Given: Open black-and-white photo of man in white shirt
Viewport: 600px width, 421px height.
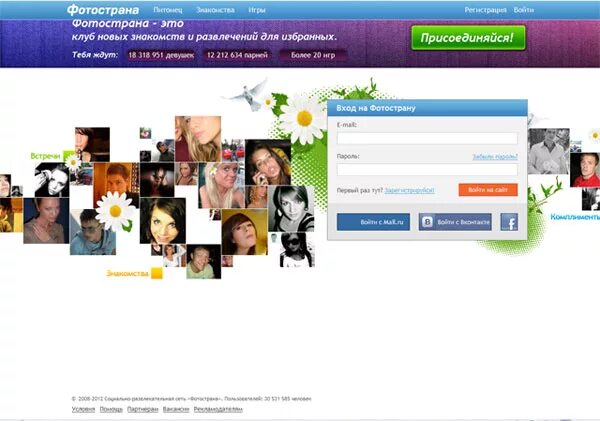Looking at the screenshot, I should tap(548, 151).
